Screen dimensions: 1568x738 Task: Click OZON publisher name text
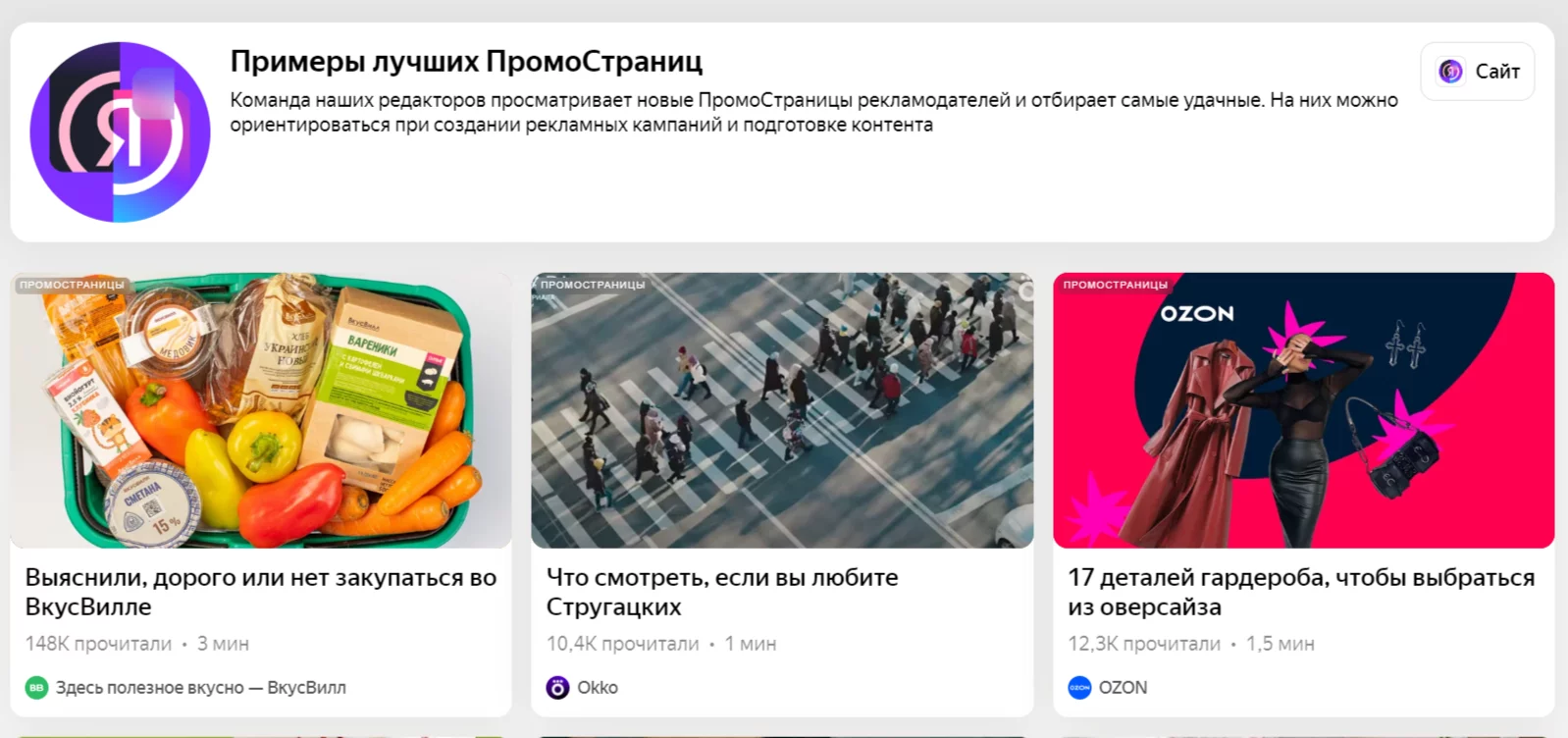[1123, 688]
